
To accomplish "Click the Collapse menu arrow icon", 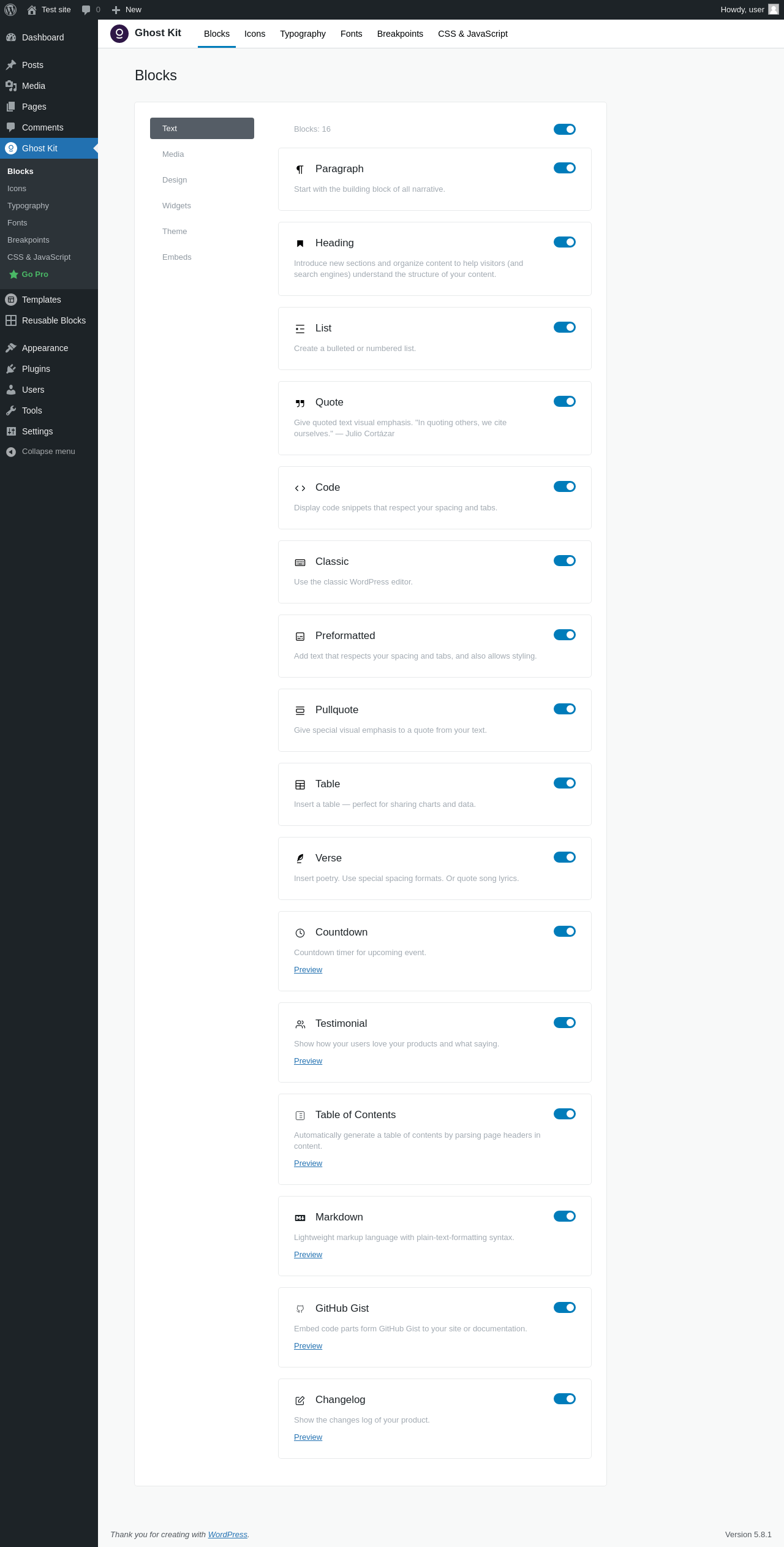I will tap(11, 452).
